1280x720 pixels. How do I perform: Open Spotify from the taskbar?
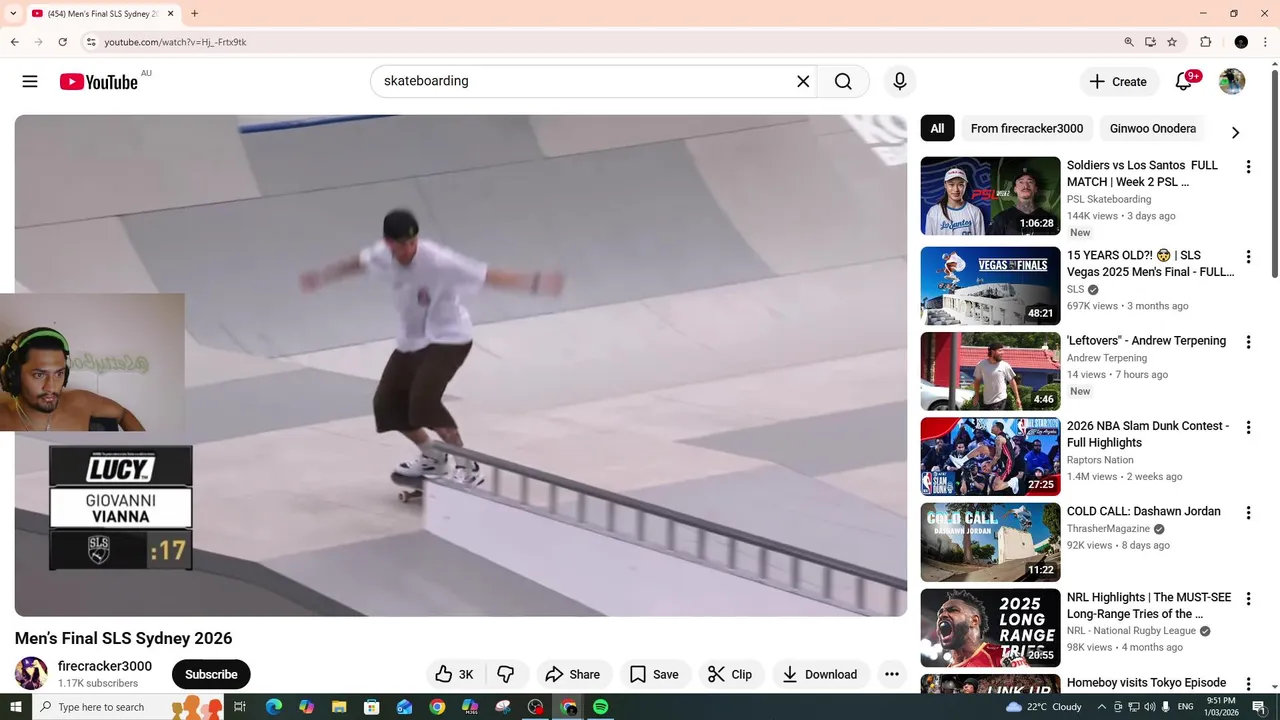pos(600,707)
